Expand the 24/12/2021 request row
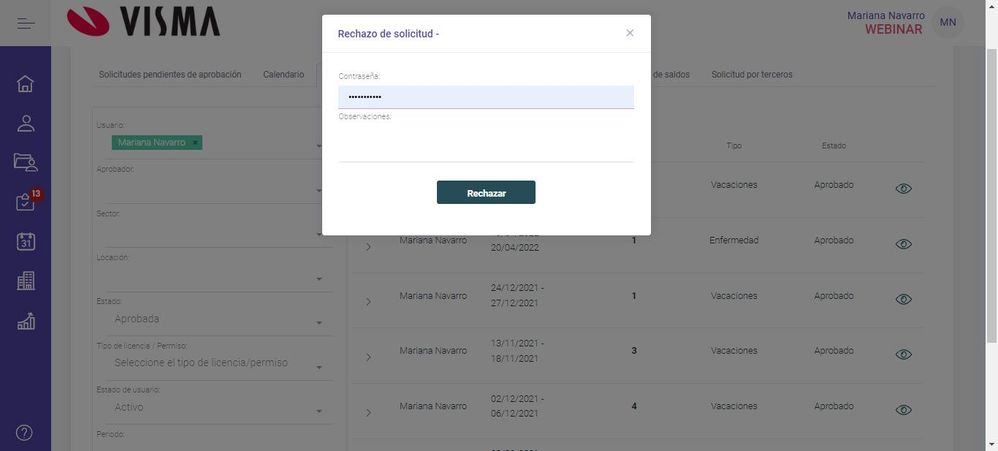Screen dimensions: 998x451 (368, 302)
